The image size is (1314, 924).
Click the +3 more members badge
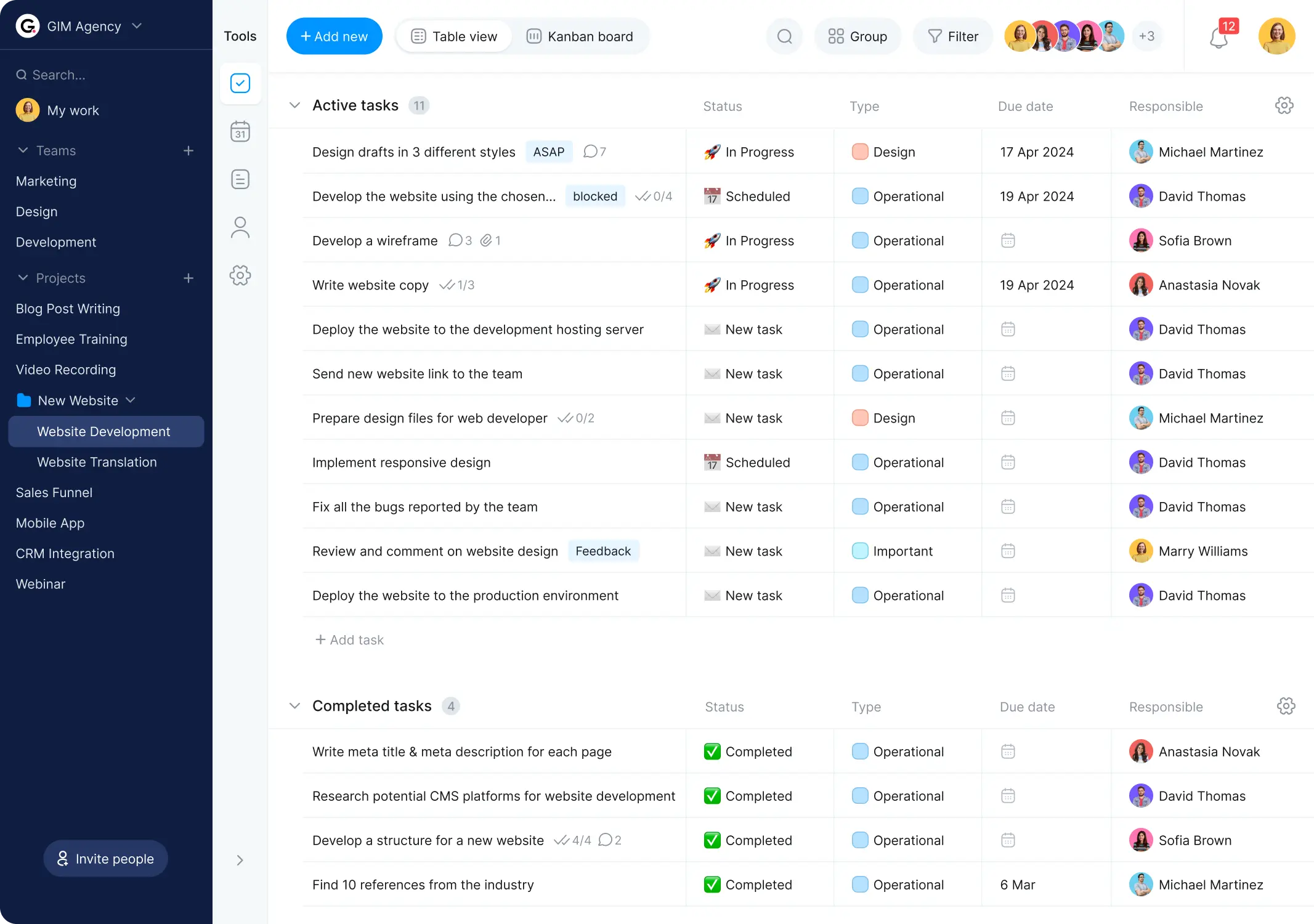click(x=1146, y=36)
